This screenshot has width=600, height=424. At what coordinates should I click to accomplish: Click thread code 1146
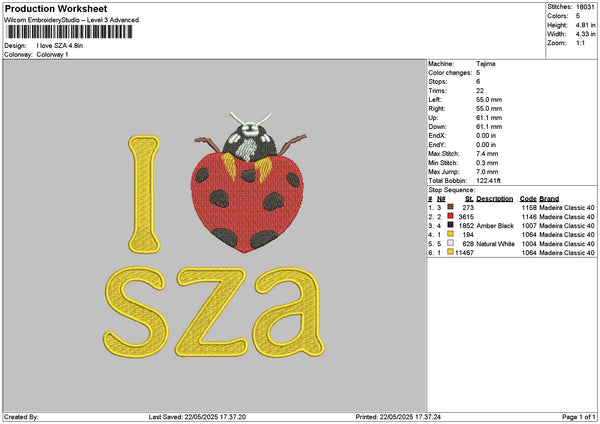(529, 217)
